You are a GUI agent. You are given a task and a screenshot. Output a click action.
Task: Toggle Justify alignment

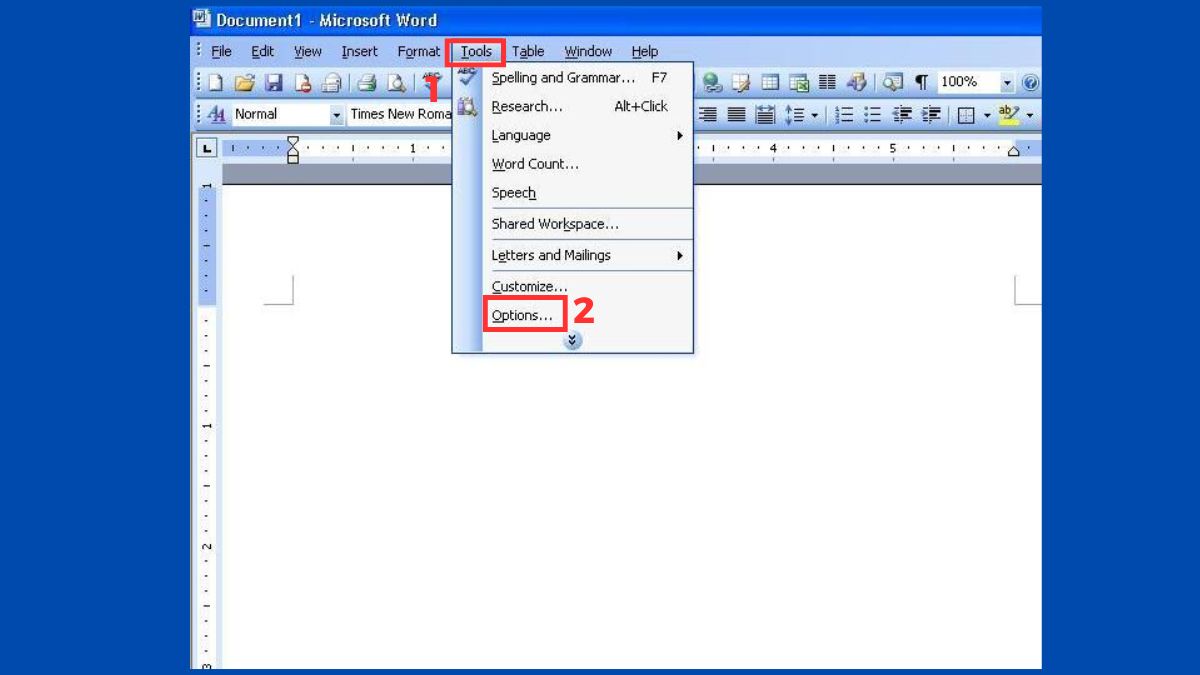point(736,115)
